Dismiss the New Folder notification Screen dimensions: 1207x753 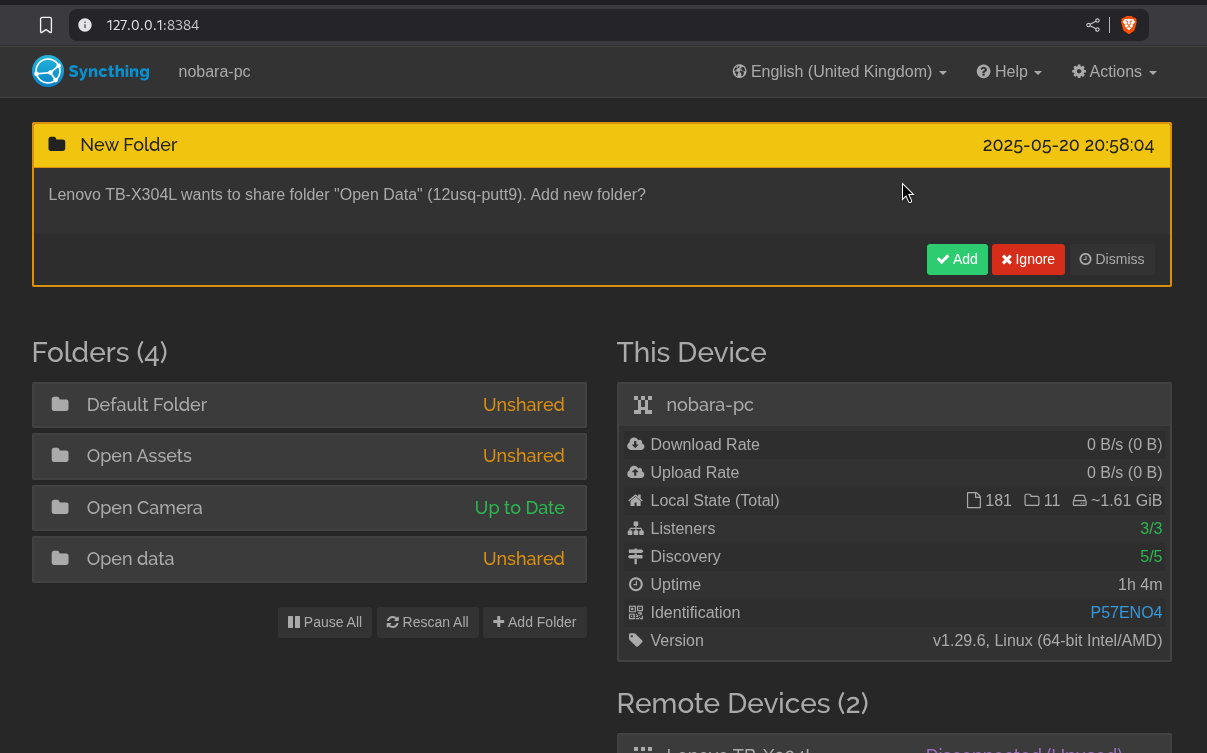click(x=1112, y=259)
